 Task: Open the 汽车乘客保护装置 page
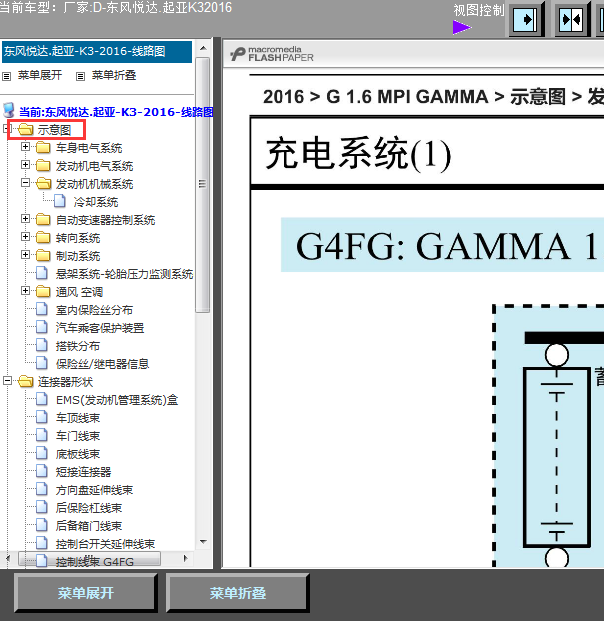click(100, 328)
